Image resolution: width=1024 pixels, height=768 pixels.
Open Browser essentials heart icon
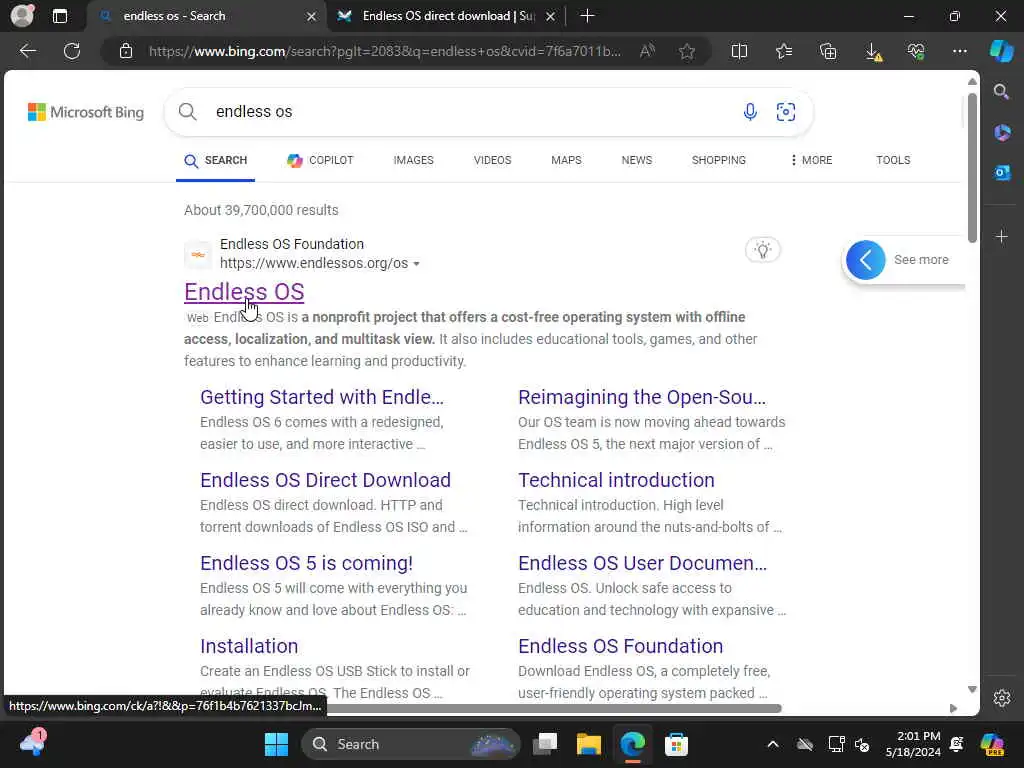pos(916,51)
